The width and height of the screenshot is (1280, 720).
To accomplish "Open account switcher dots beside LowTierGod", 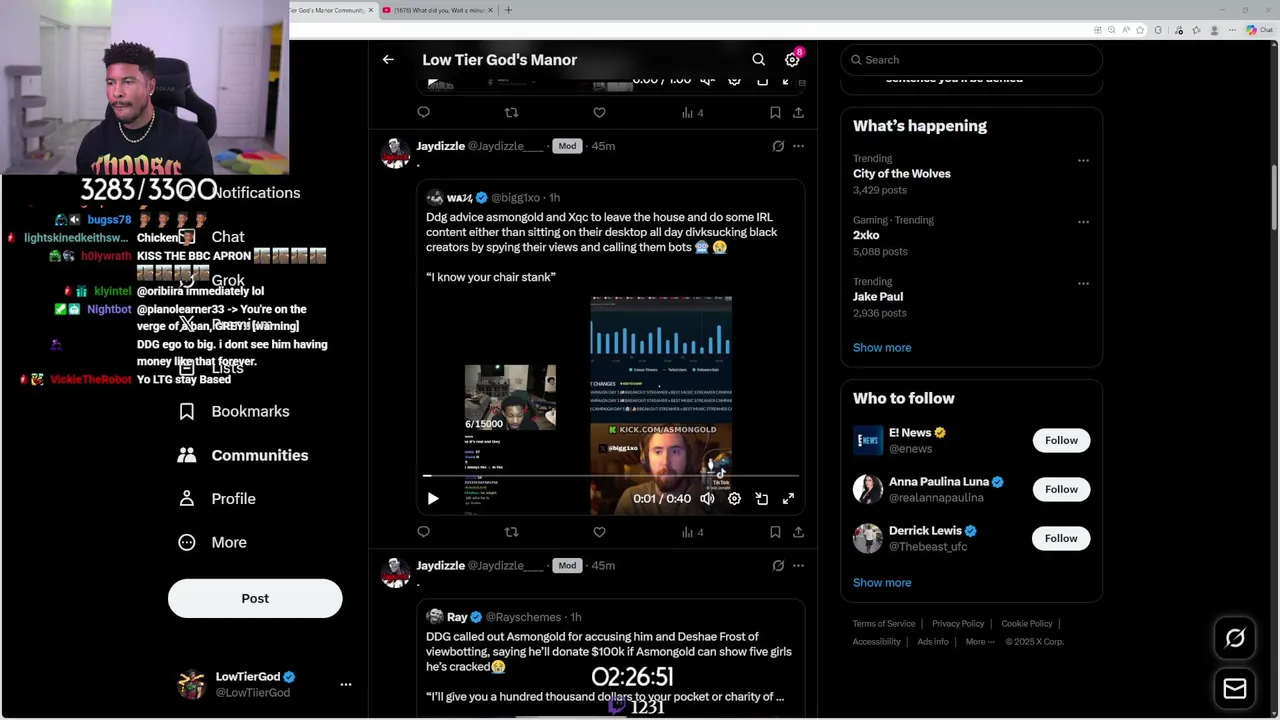I will (x=346, y=685).
